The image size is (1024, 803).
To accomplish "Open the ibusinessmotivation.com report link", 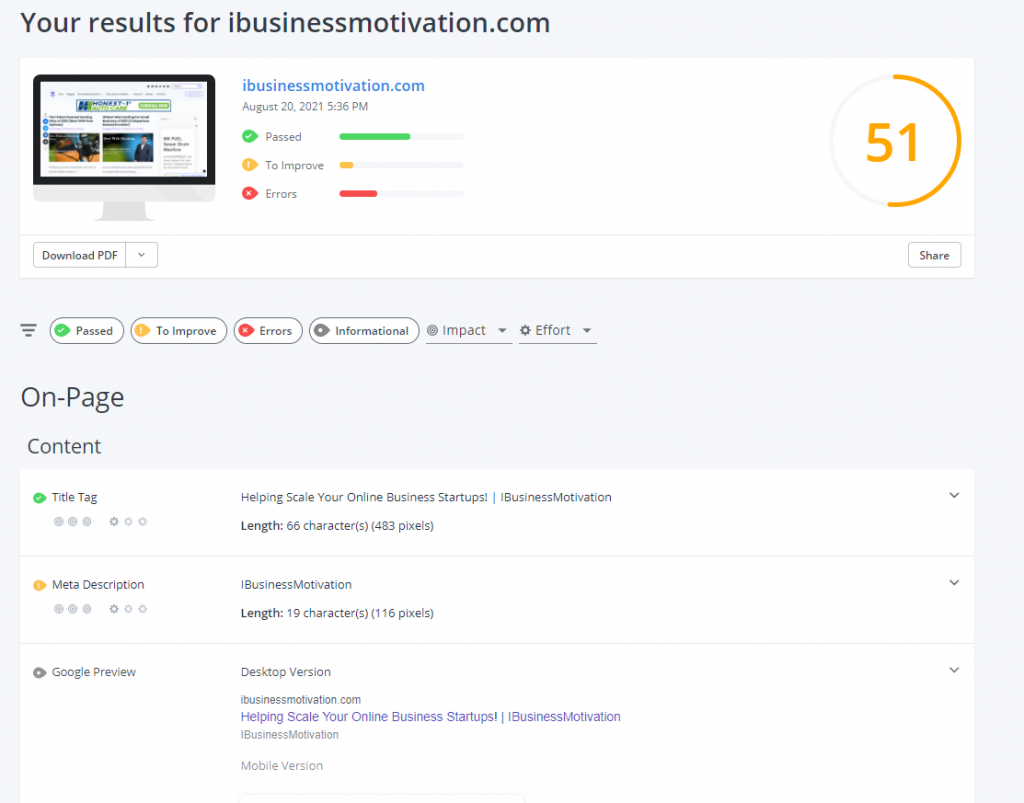I will pos(333,86).
